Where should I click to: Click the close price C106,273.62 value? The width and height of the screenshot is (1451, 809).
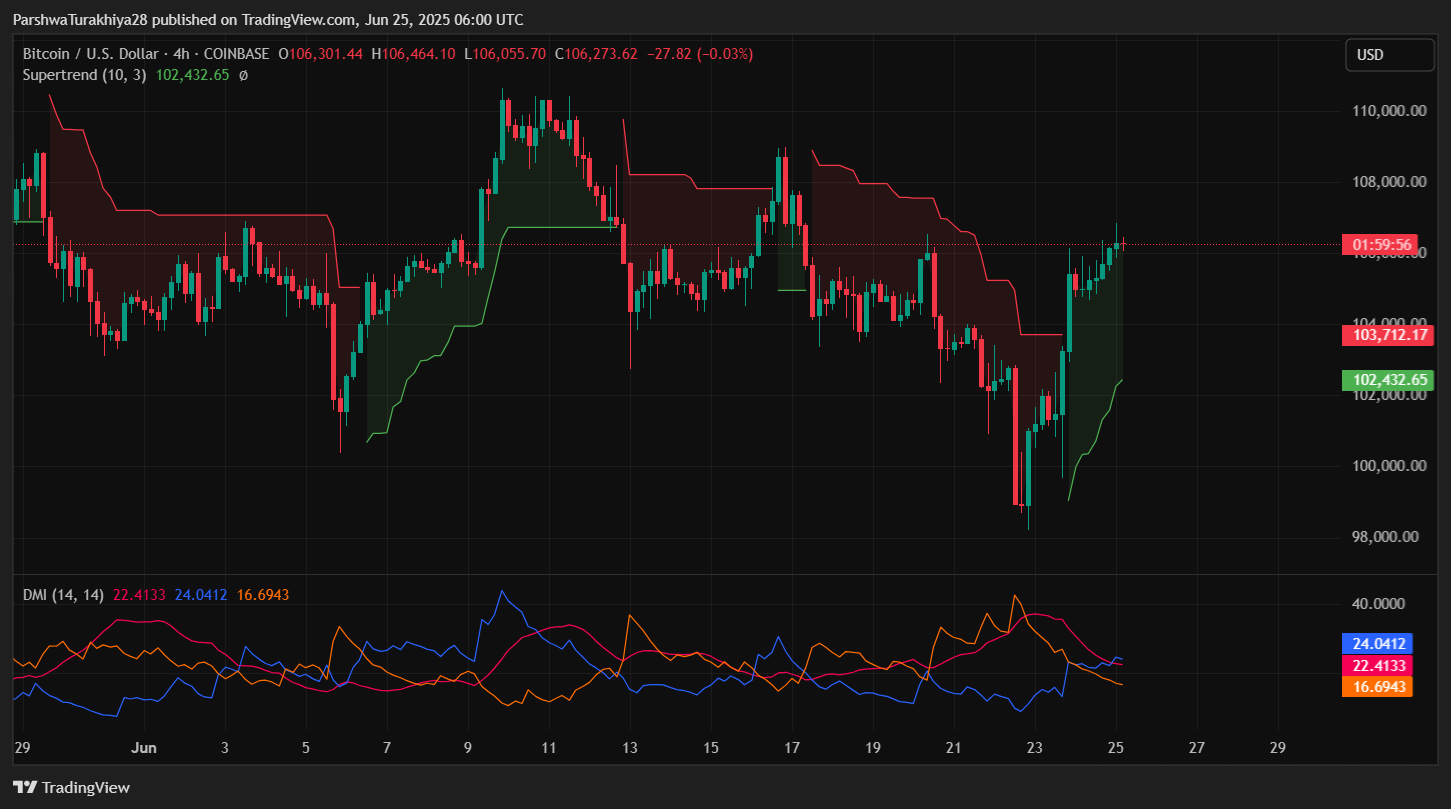(x=596, y=54)
